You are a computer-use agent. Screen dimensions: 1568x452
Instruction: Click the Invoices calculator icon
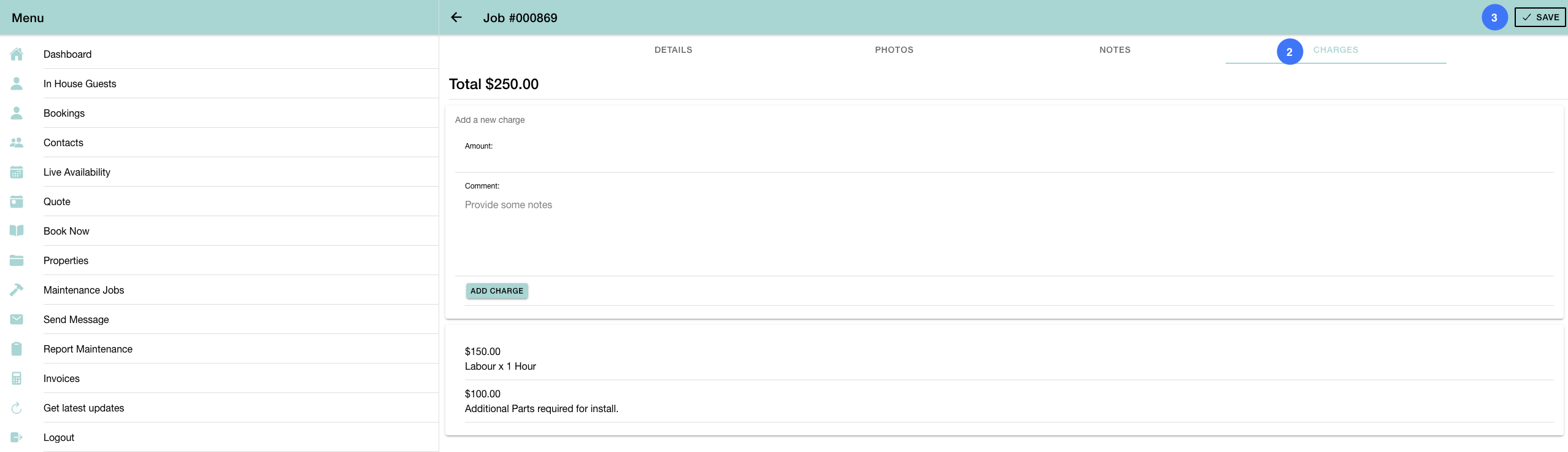pyautogui.click(x=17, y=378)
